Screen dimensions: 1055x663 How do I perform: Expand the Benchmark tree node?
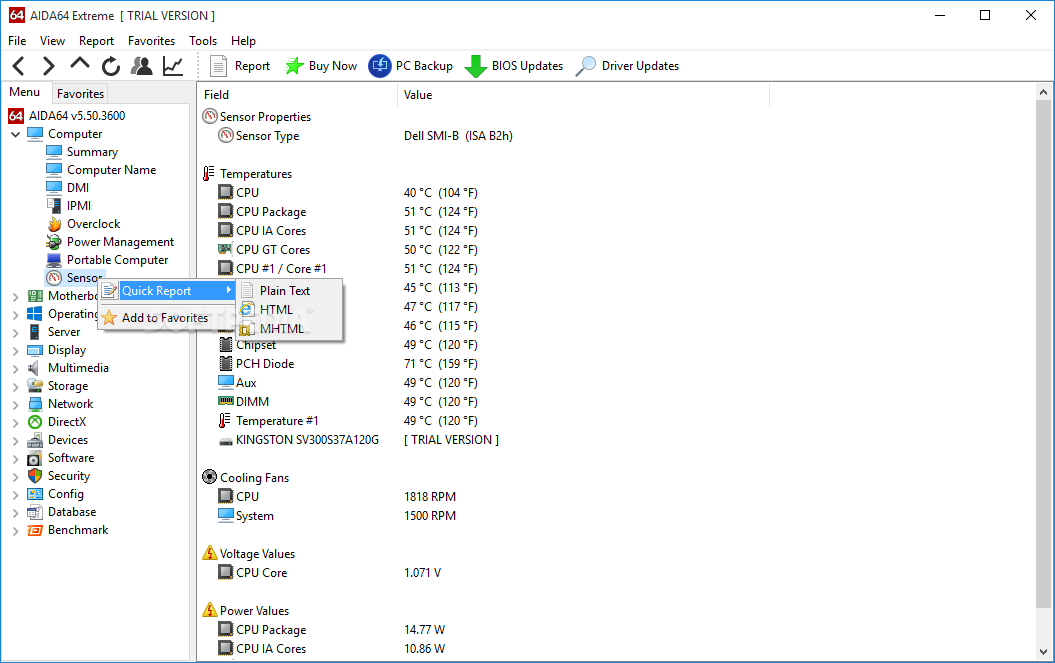15,531
